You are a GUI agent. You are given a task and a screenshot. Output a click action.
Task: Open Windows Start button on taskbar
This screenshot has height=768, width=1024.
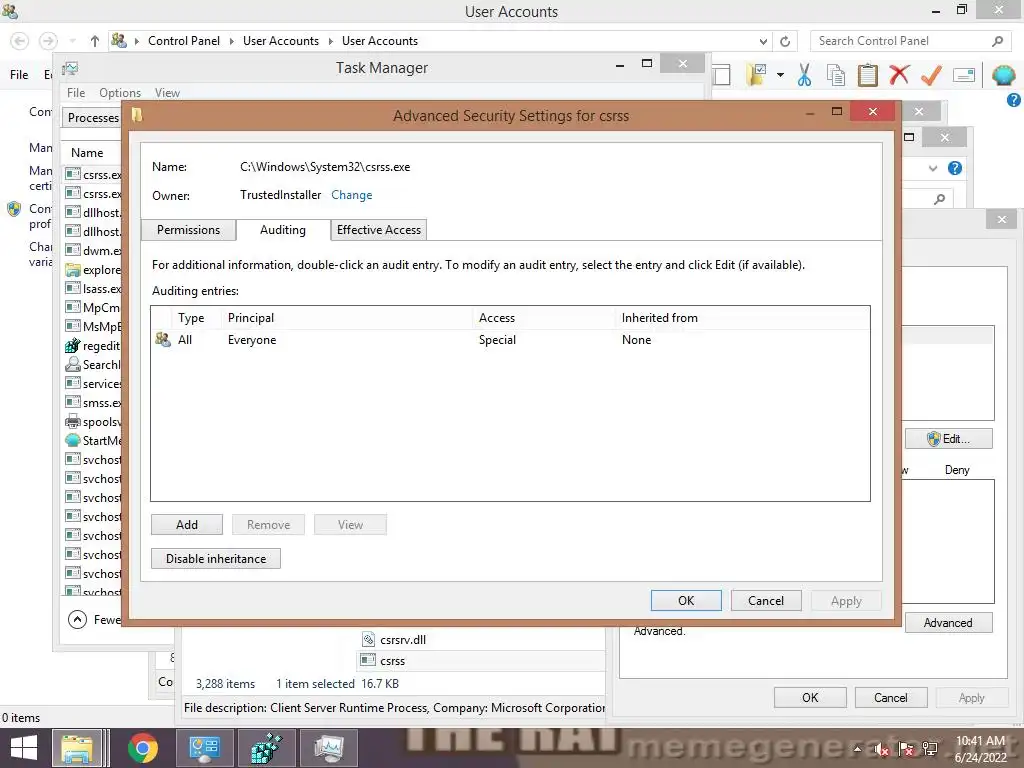point(24,748)
